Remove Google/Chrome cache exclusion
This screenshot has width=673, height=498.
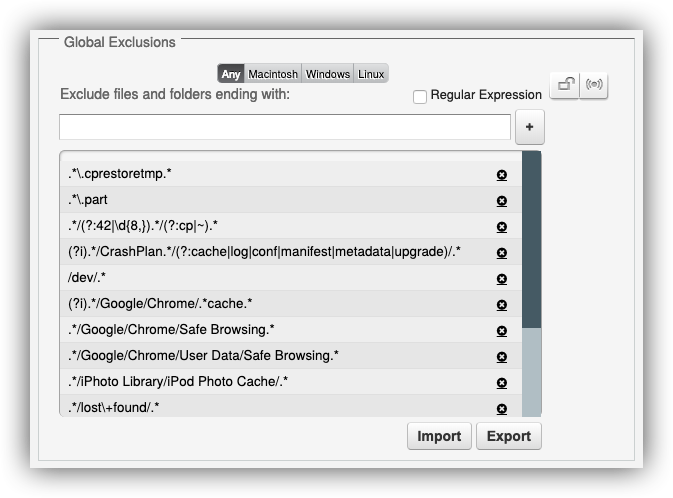click(502, 304)
